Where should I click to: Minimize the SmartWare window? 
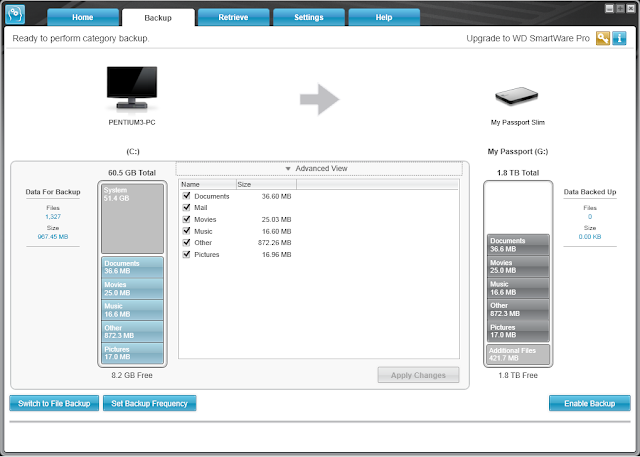609,9
